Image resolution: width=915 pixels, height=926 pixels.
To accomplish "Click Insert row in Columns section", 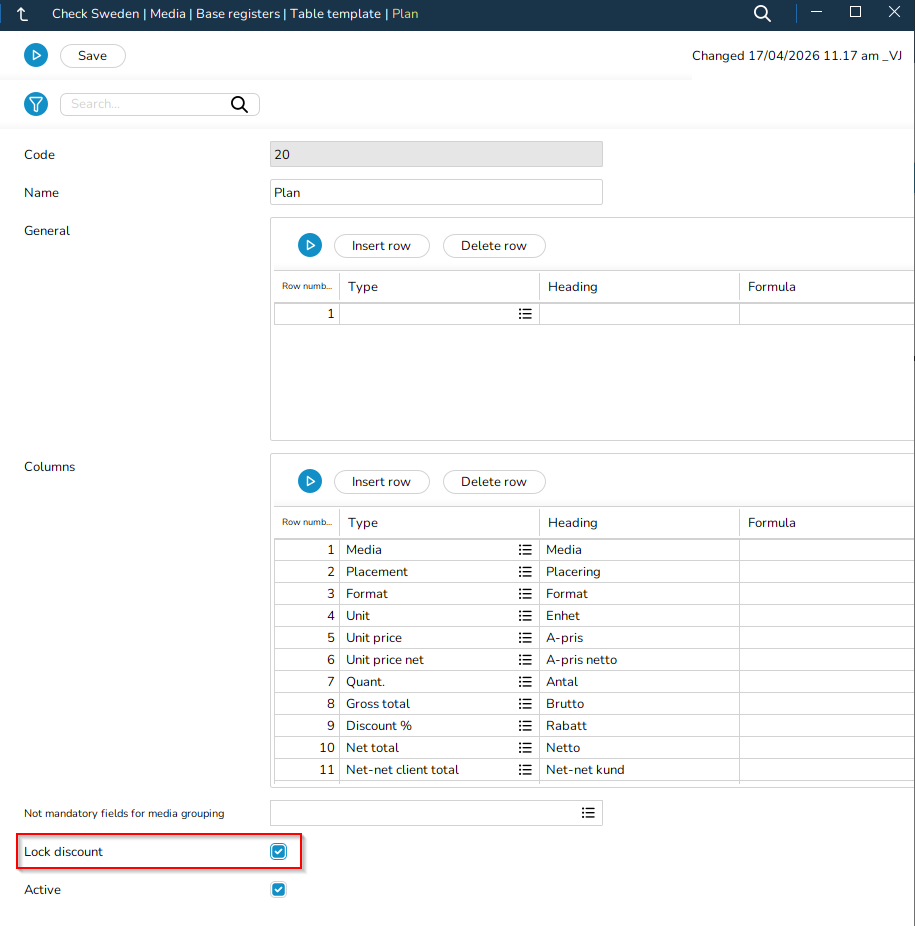I will pyautogui.click(x=381, y=481).
